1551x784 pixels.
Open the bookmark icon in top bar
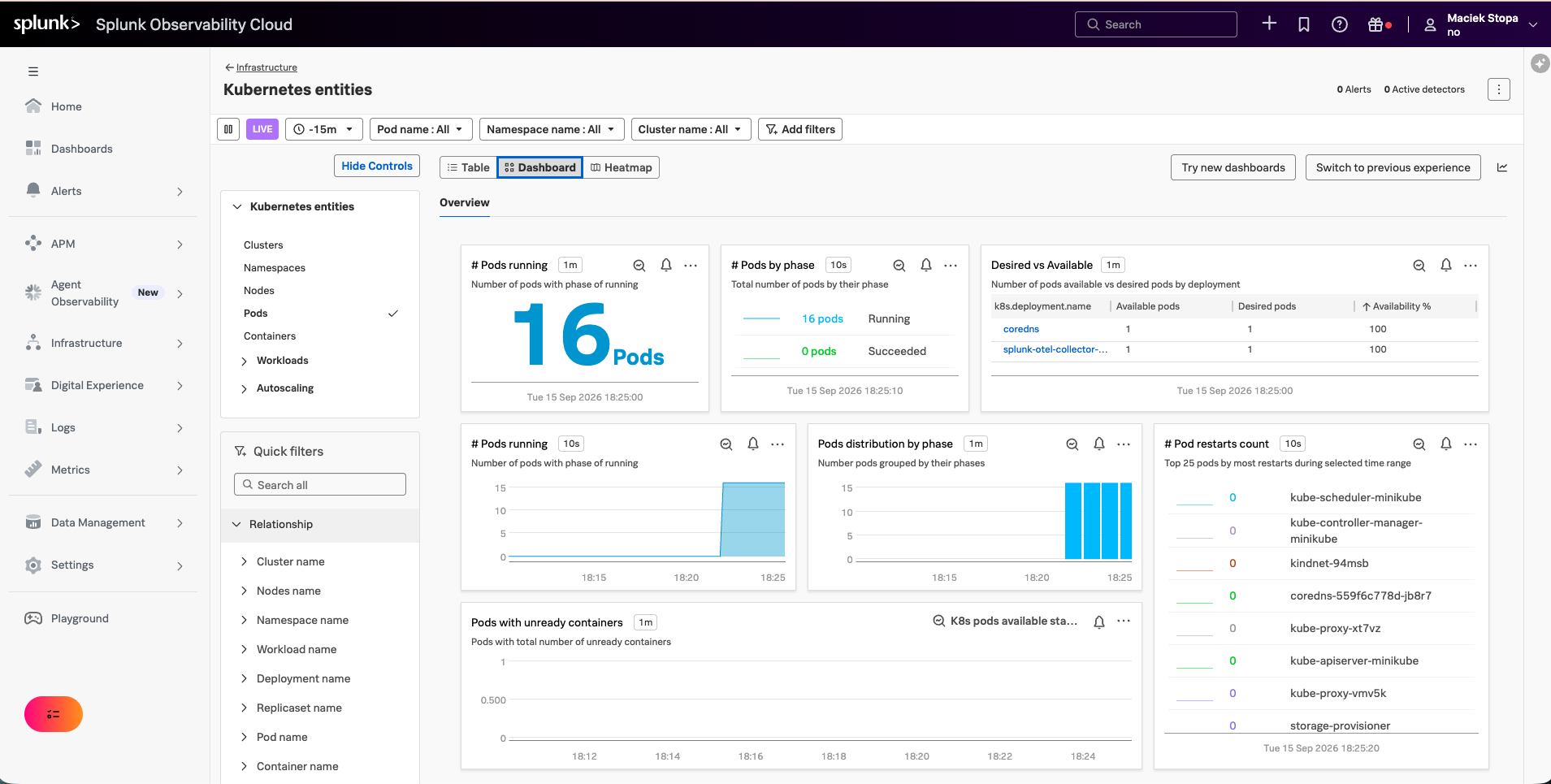[1304, 24]
